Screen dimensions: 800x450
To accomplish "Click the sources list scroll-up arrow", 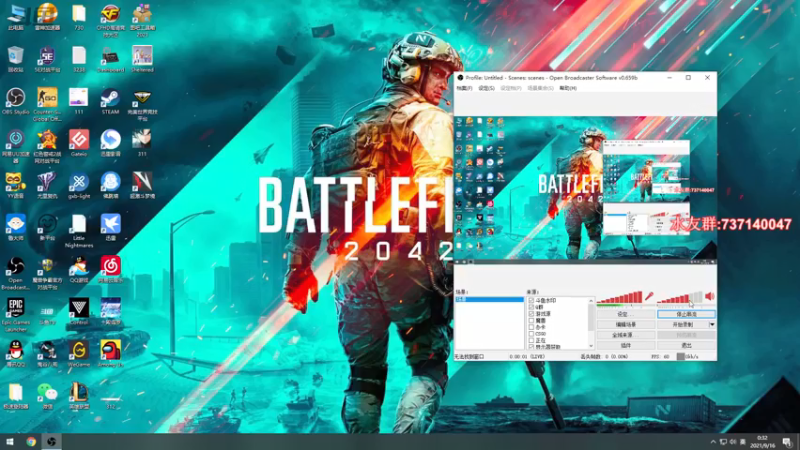I will click(x=591, y=301).
